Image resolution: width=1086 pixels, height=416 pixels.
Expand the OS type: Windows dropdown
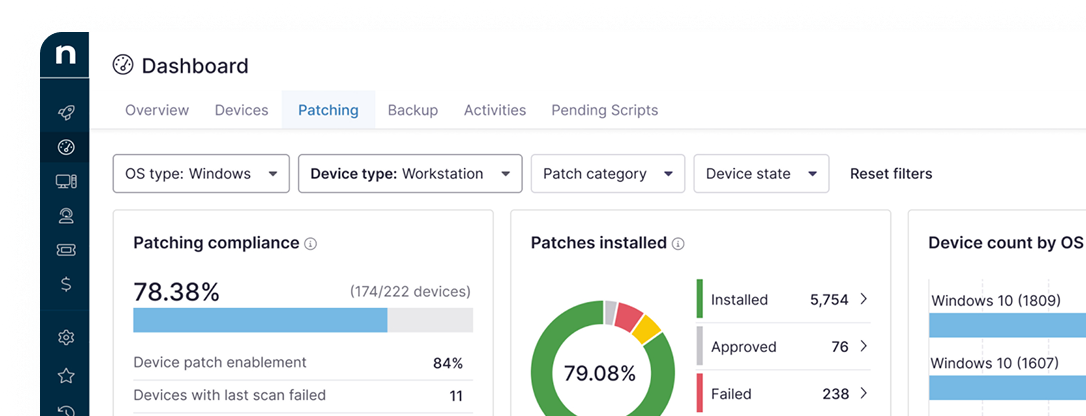201,174
